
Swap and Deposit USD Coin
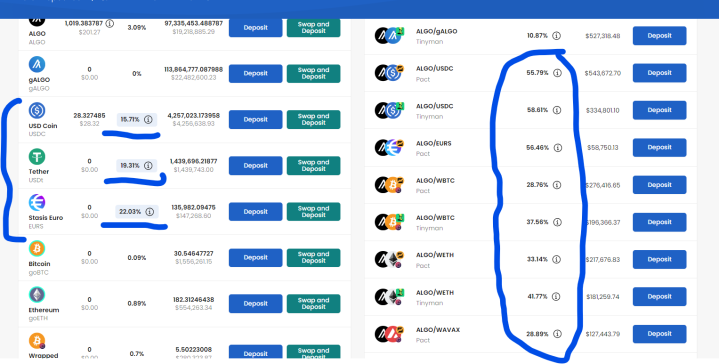point(314,120)
